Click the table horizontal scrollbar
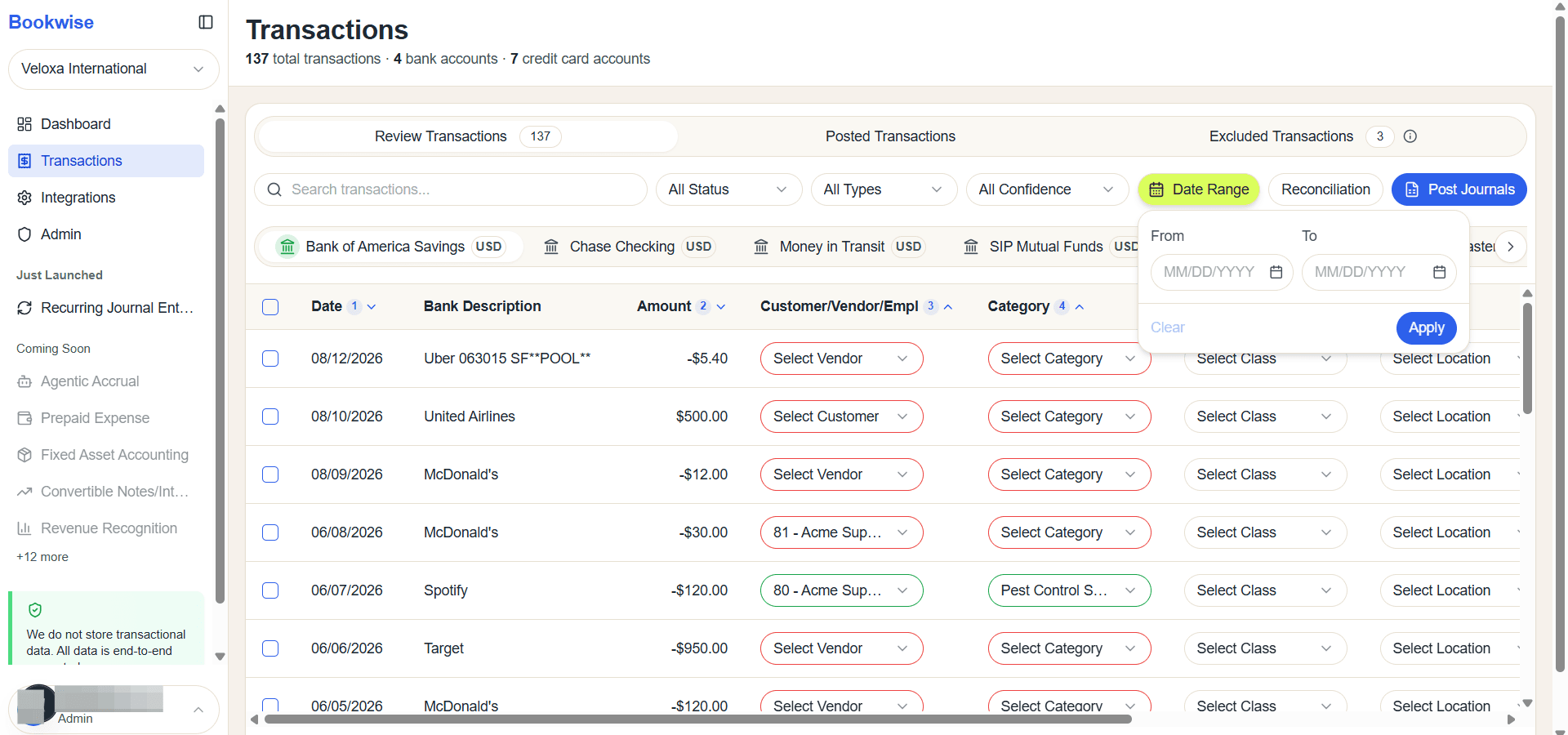Image resolution: width=1568 pixels, height=735 pixels. [x=698, y=719]
